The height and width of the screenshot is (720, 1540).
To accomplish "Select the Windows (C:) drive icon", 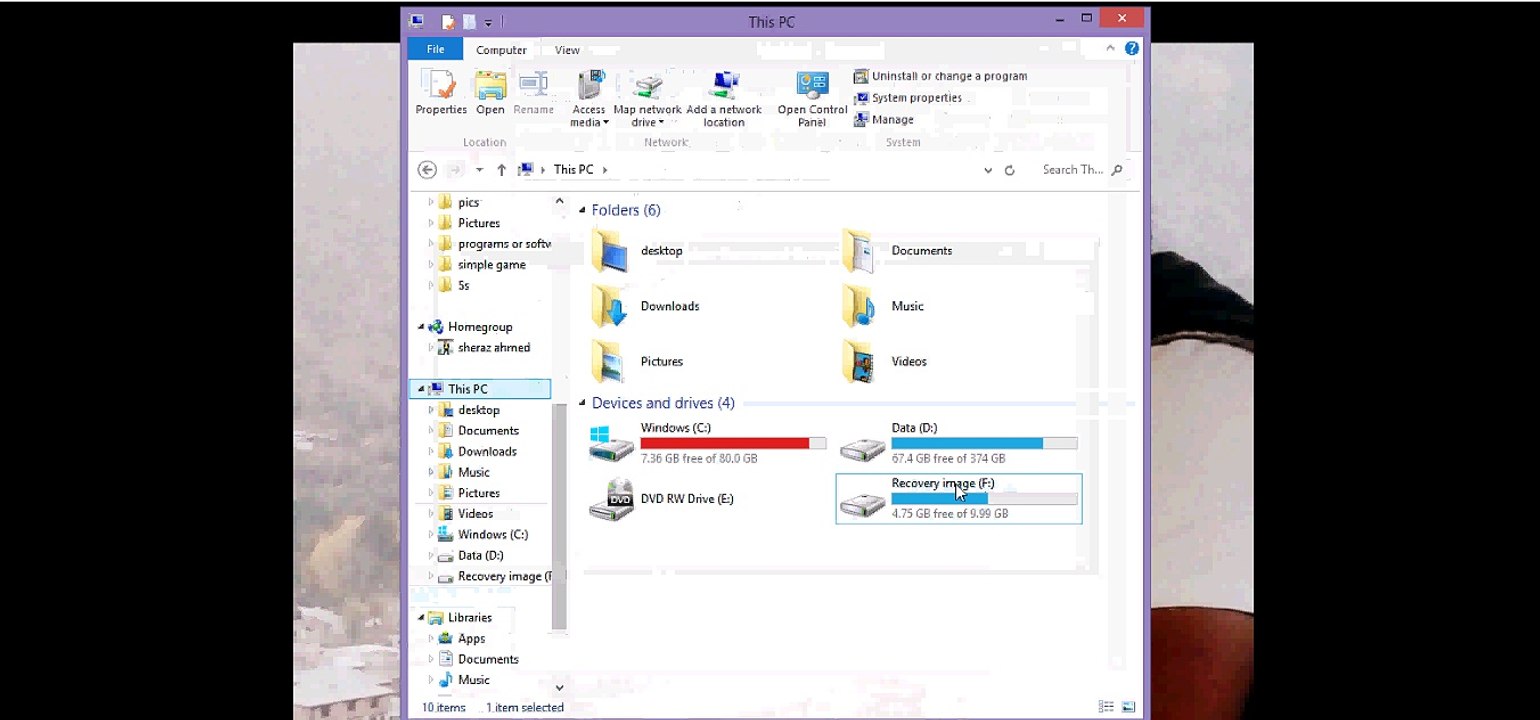I will (611, 444).
